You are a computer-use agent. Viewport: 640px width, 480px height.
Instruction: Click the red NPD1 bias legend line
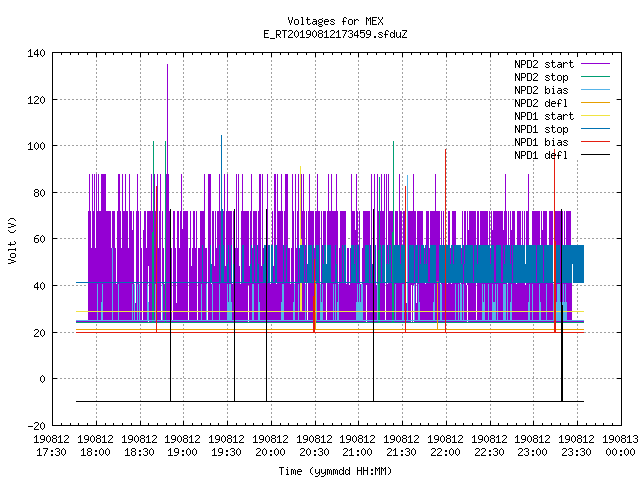(595, 142)
